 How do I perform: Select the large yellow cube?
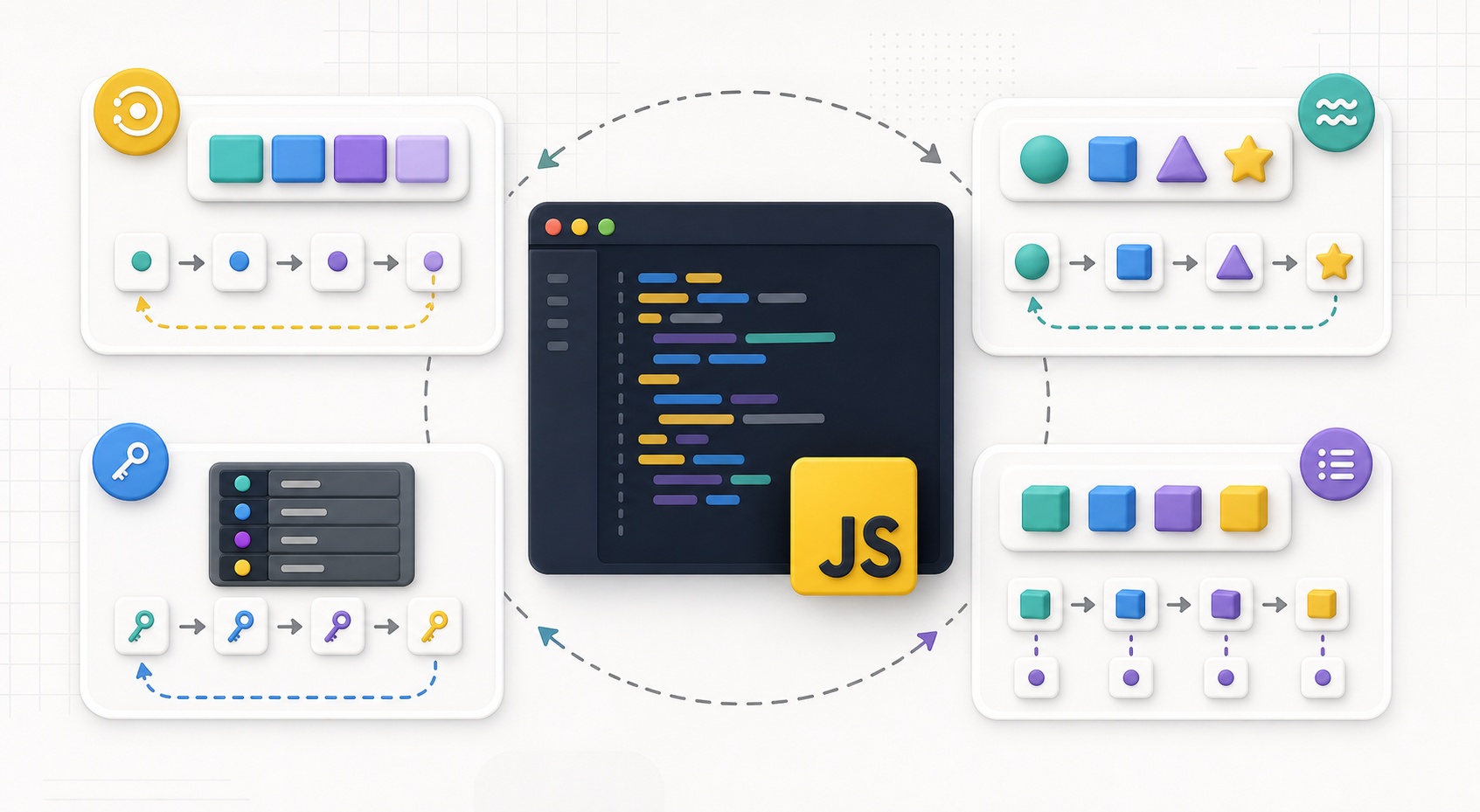point(1243,508)
